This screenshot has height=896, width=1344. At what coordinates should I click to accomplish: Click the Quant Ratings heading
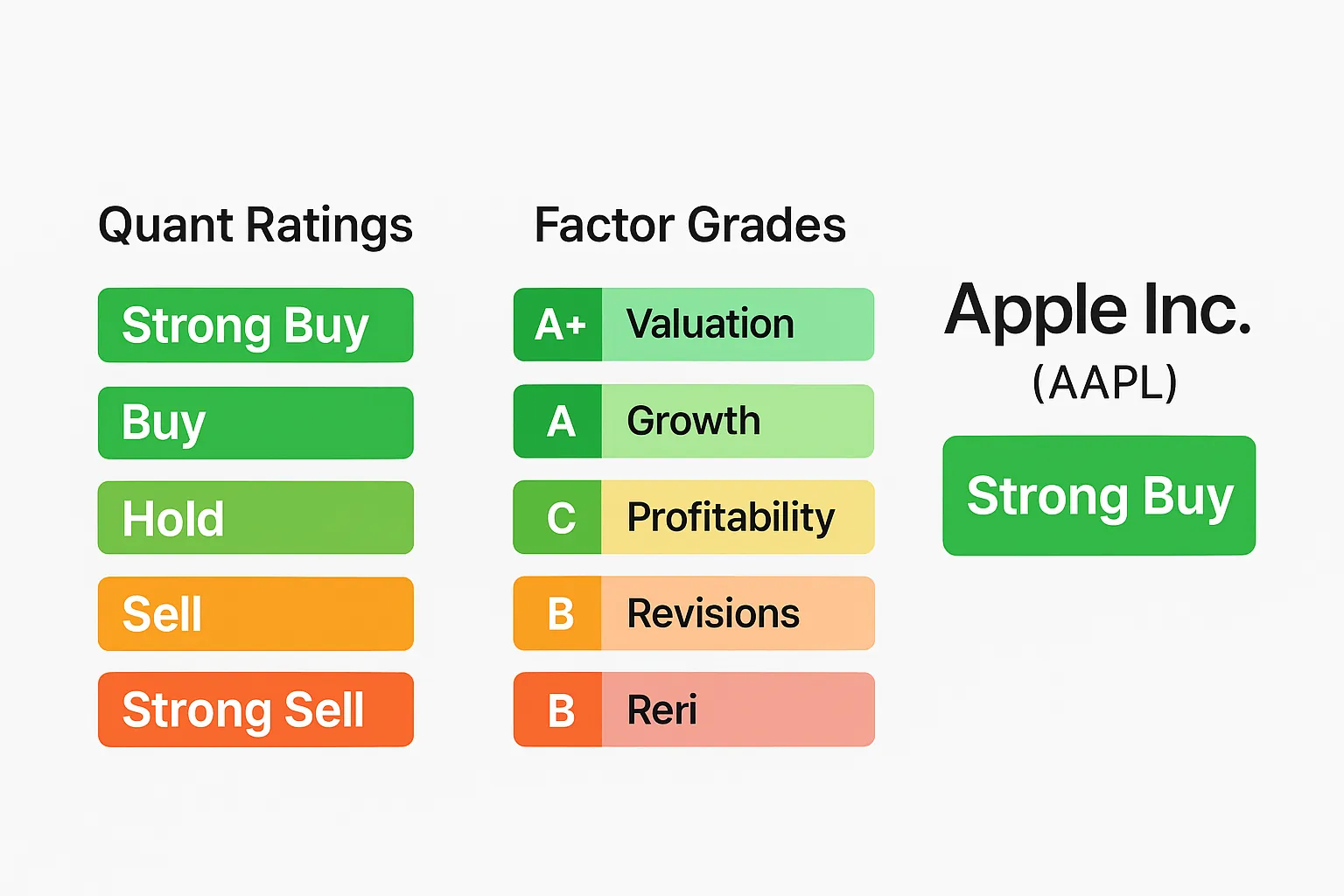255,226
